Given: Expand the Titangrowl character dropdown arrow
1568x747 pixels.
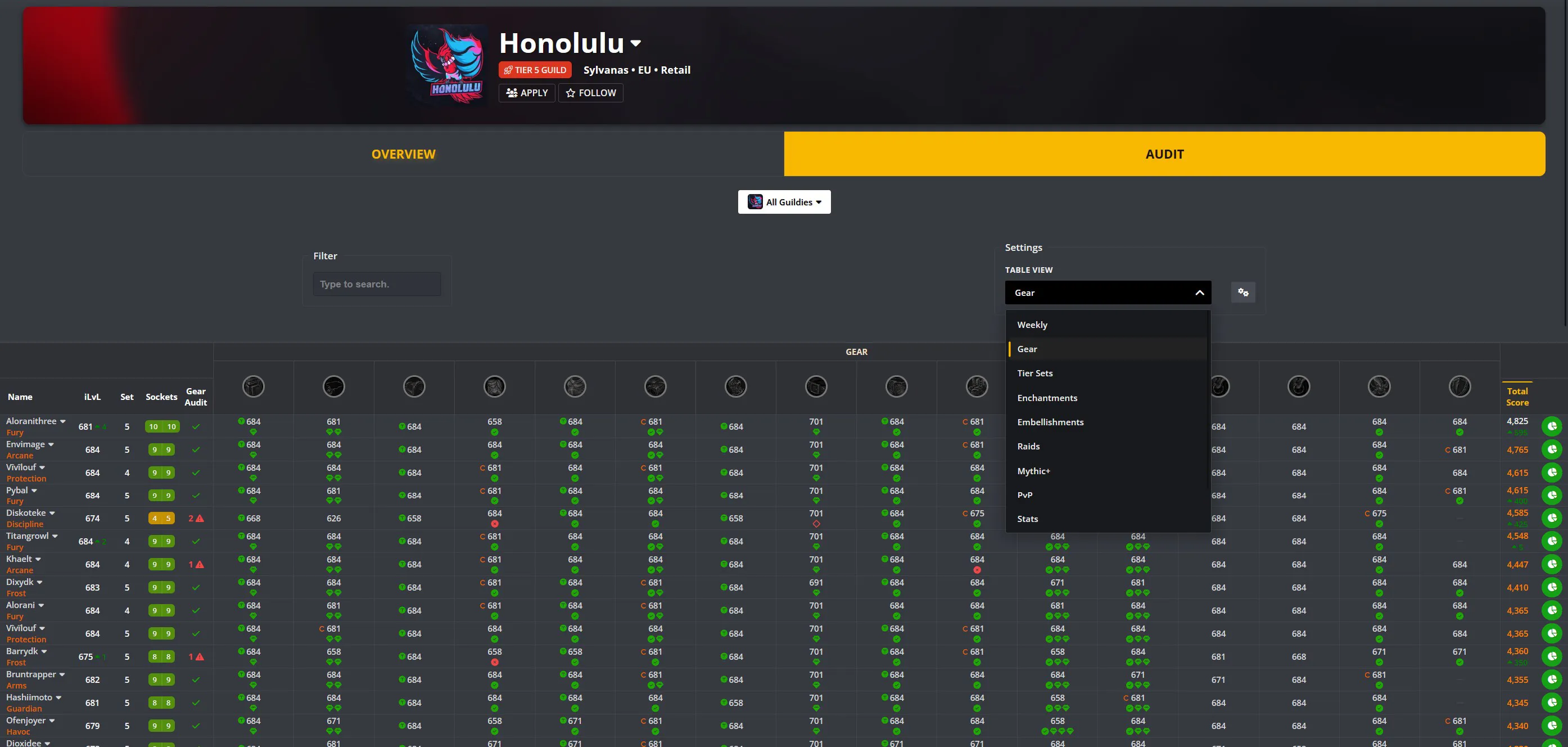Looking at the screenshot, I should 55,537.
